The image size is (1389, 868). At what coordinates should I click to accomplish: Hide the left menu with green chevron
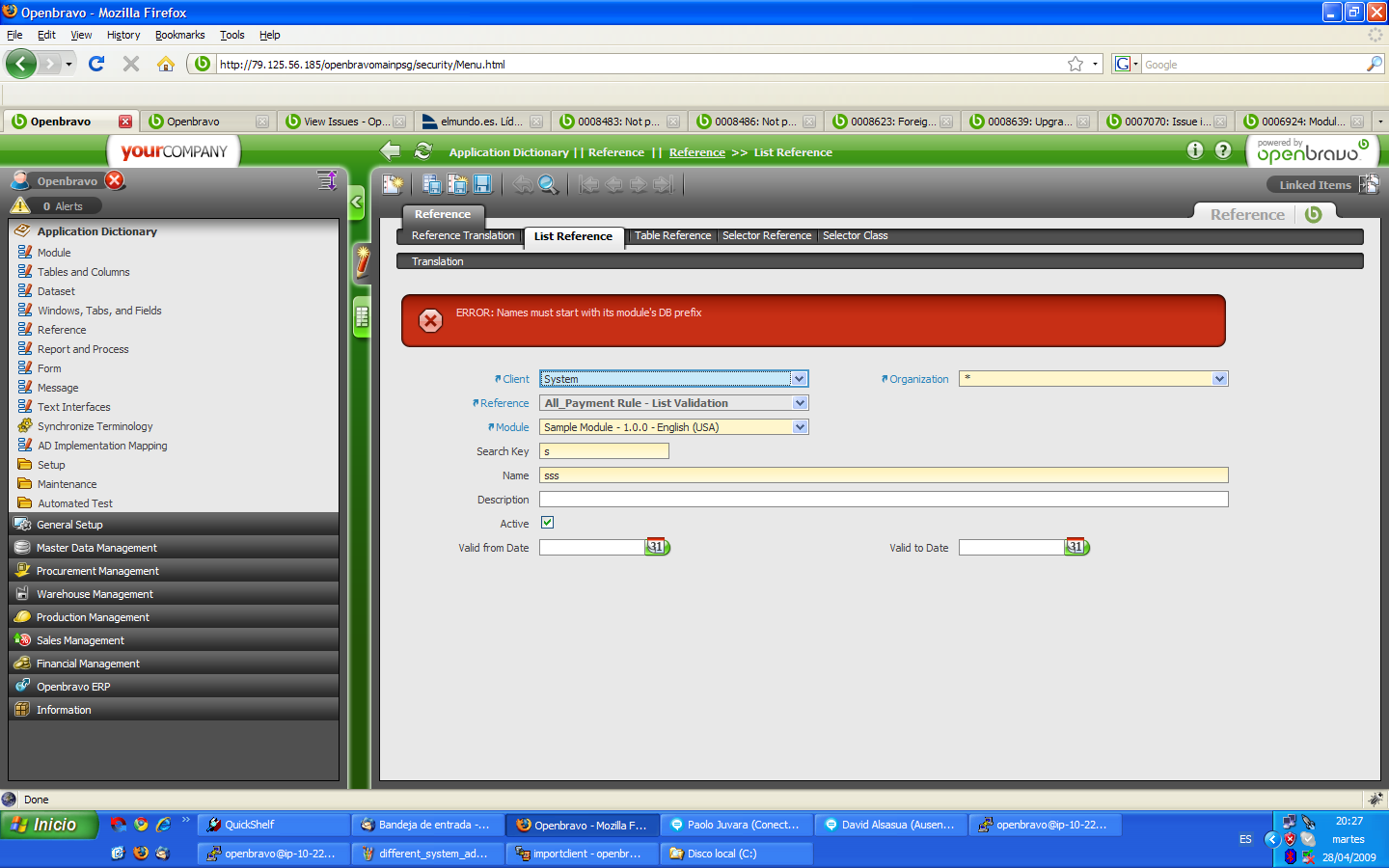[x=357, y=202]
